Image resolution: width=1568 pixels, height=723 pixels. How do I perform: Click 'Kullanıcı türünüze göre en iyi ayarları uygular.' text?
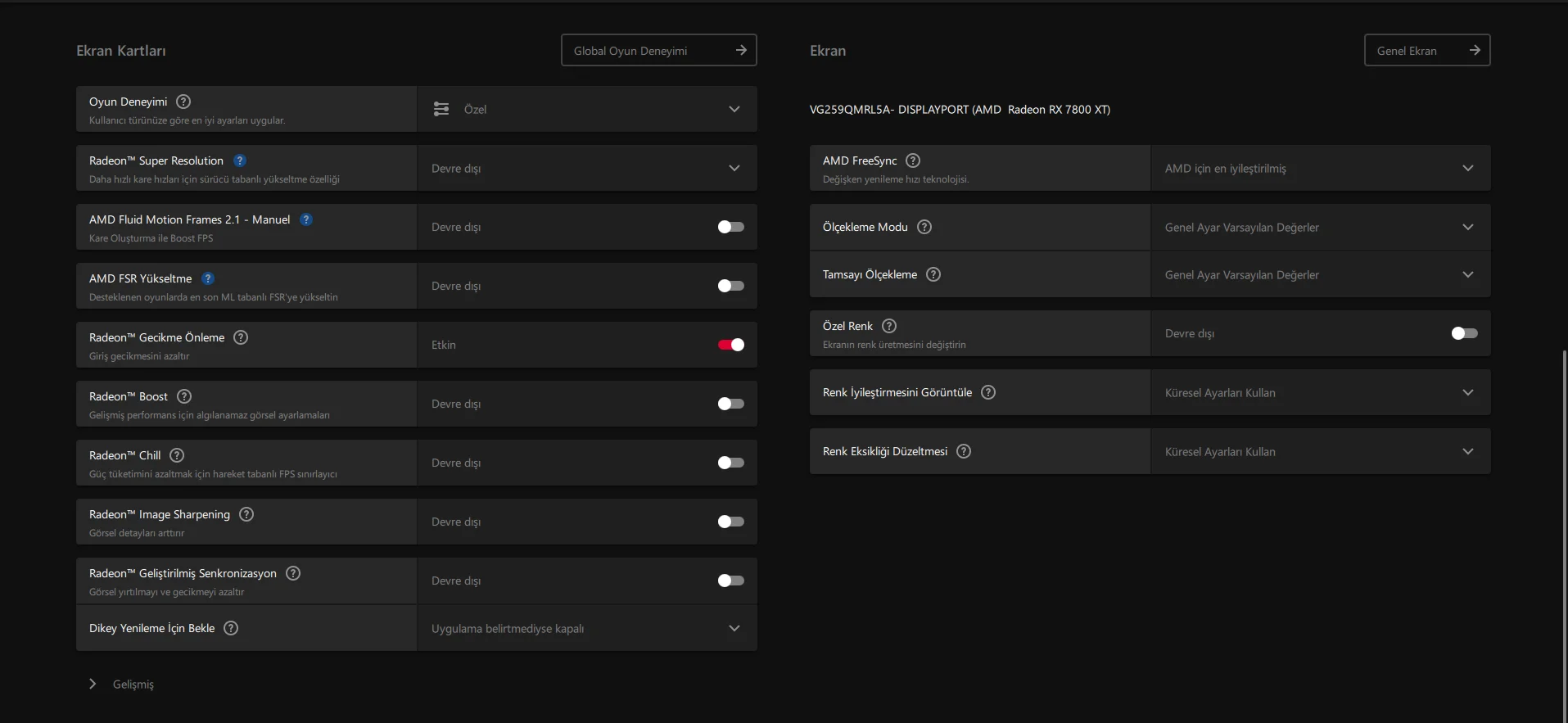pyautogui.click(x=188, y=120)
